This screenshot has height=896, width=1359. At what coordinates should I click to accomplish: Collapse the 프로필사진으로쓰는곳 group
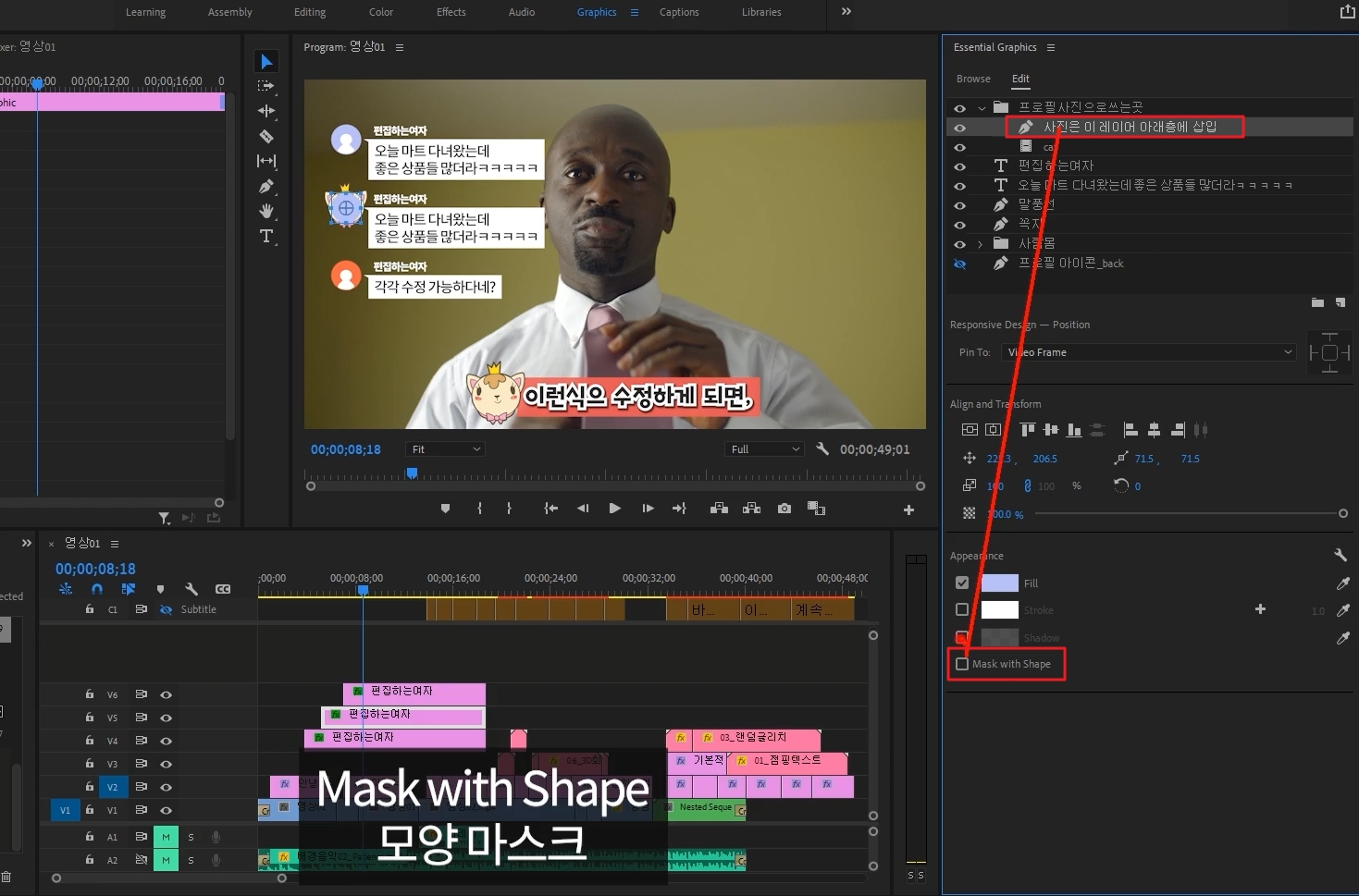(x=982, y=108)
